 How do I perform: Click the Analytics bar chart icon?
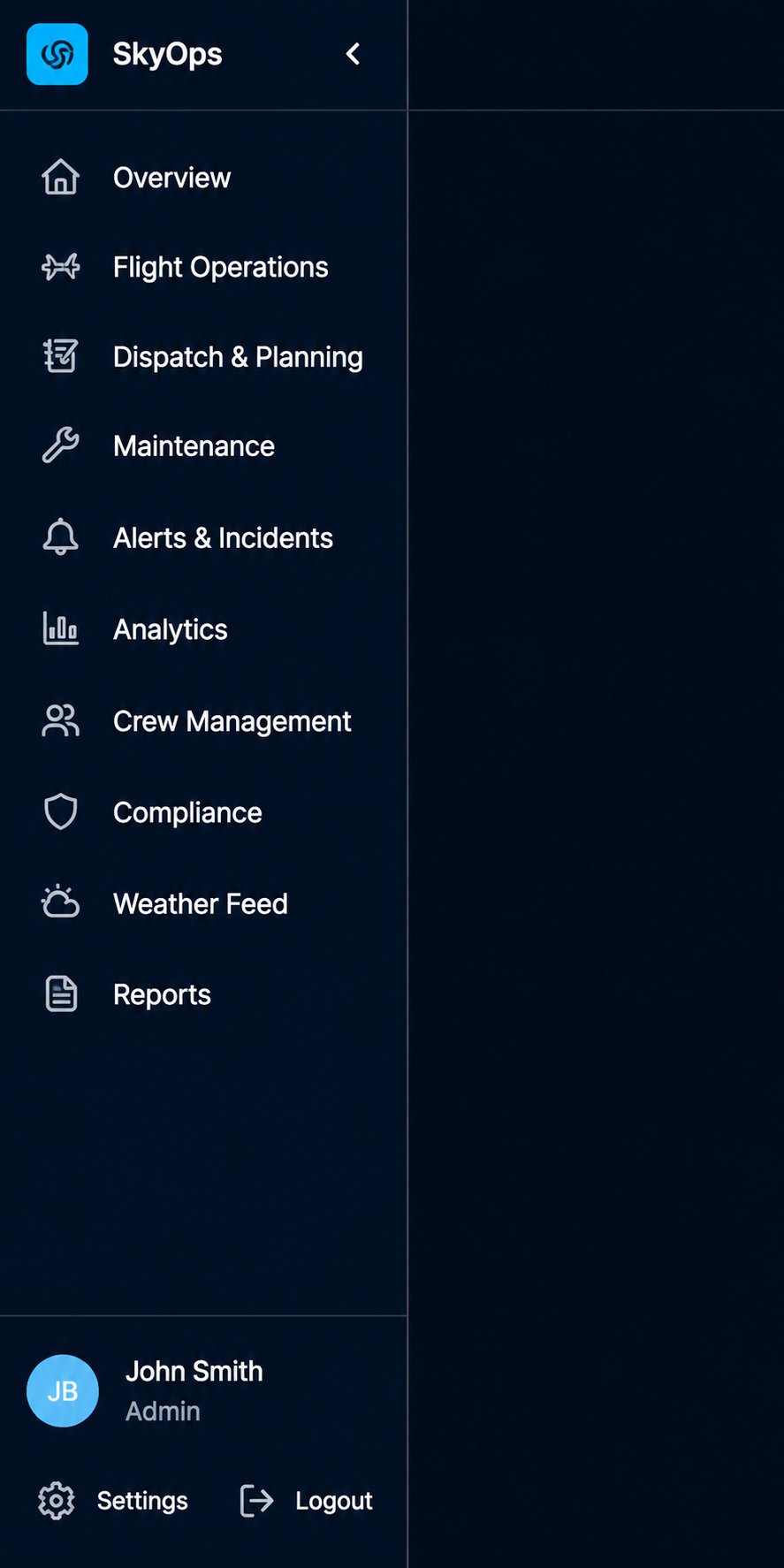tap(61, 628)
